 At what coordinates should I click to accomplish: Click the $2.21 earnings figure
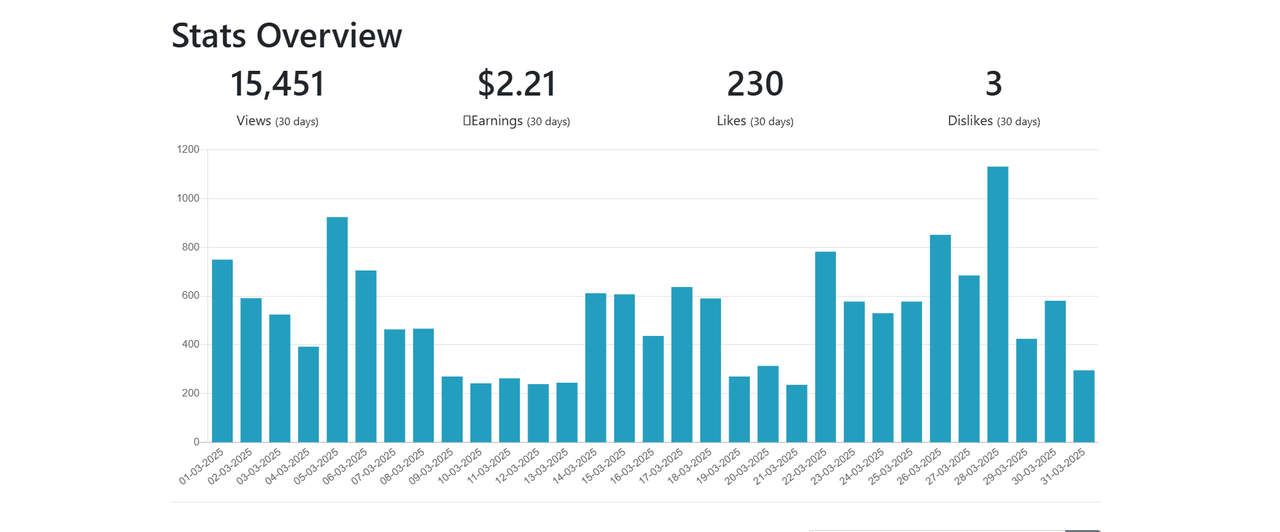[x=517, y=84]
